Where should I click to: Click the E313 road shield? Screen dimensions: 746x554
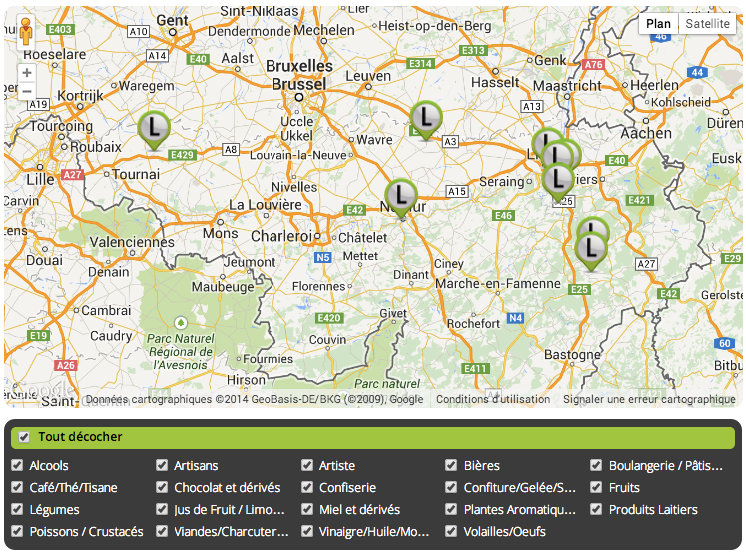[473, 50]
